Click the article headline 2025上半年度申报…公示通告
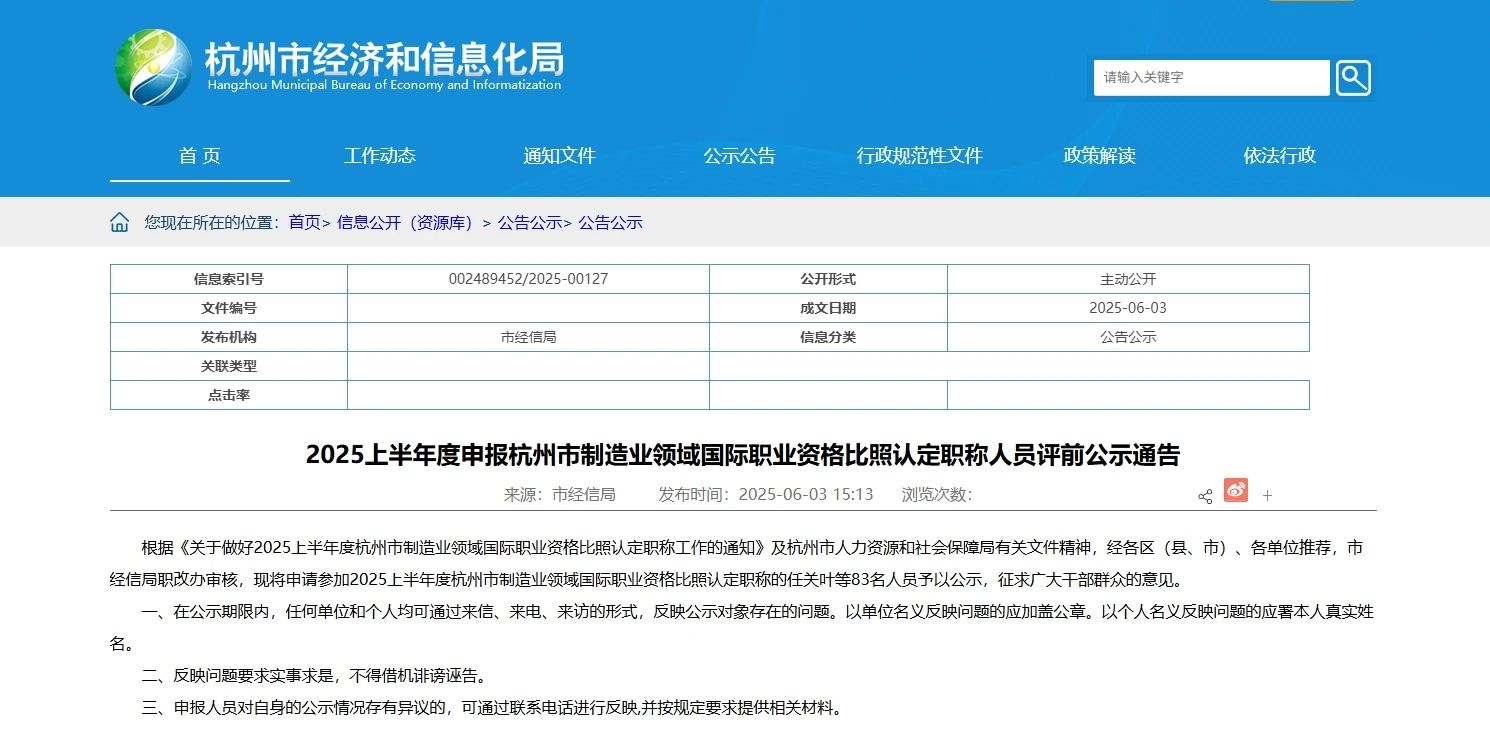The width and height of the screenshot is (1490, 729). tap(743, 455)
